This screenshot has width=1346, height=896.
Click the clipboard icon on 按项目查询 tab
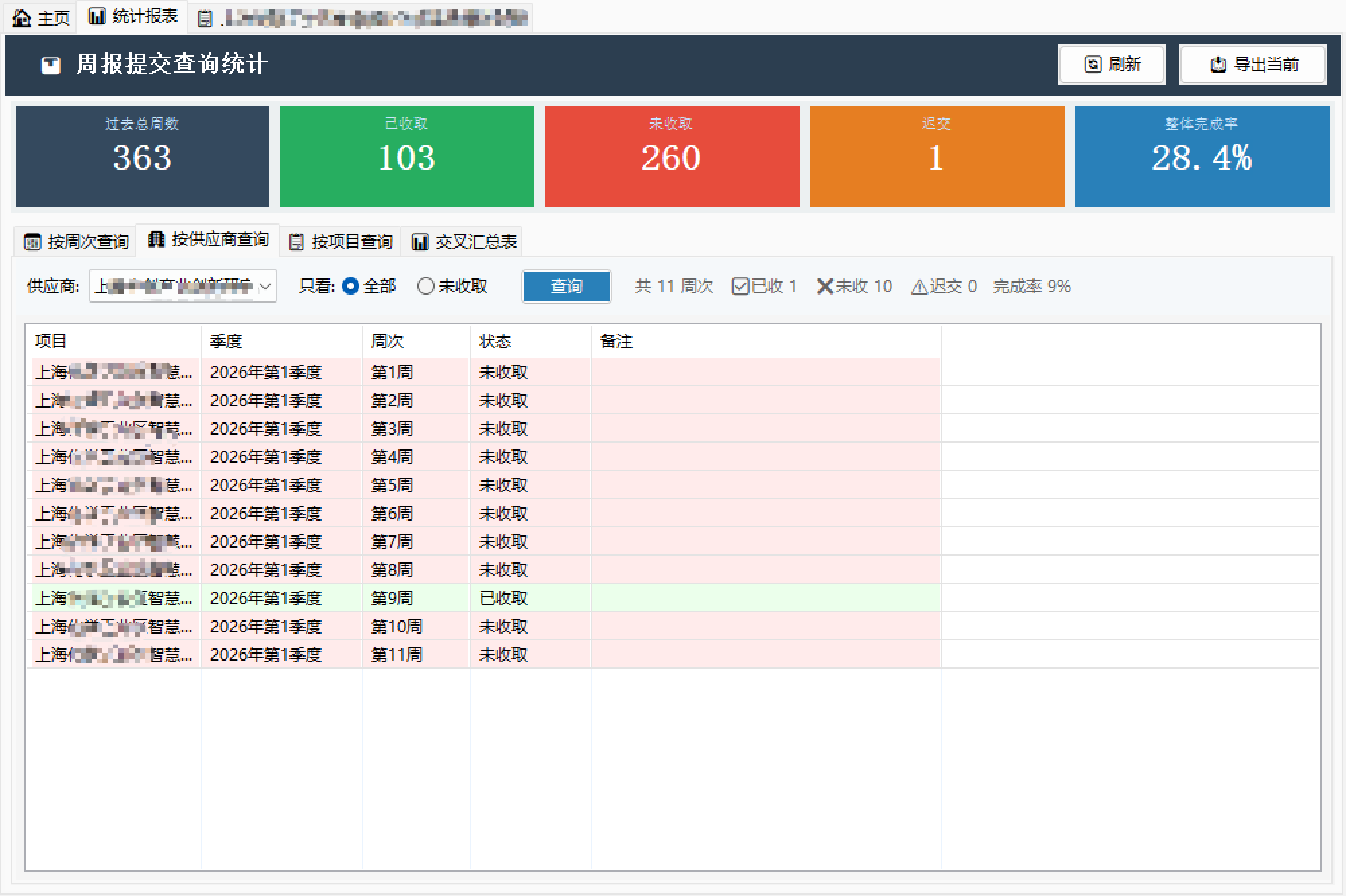click(296, 242)
